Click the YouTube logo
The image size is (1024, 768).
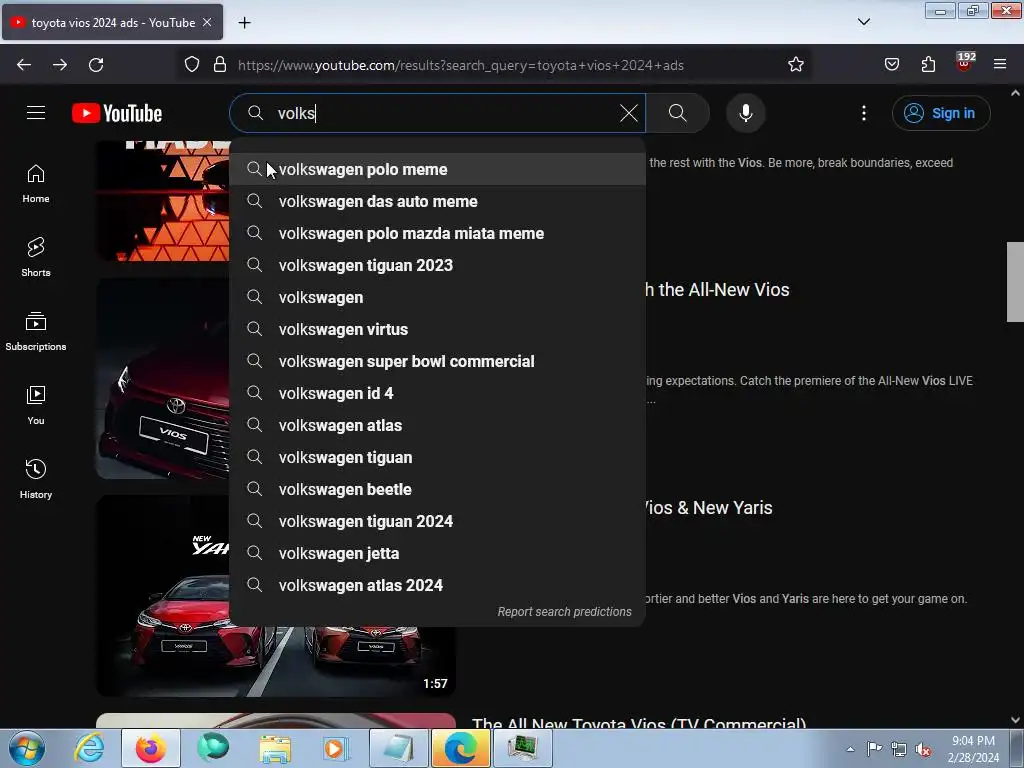117,113
